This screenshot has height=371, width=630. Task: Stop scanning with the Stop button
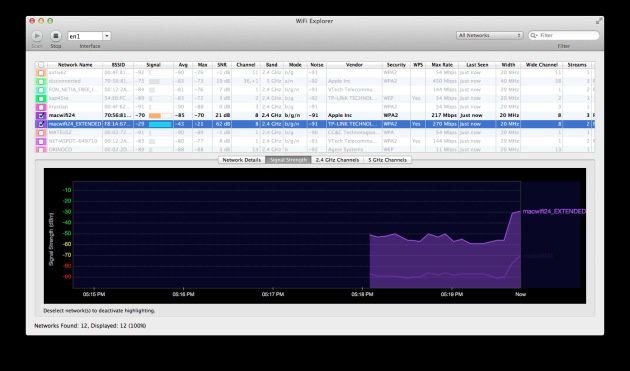point(56,36)
